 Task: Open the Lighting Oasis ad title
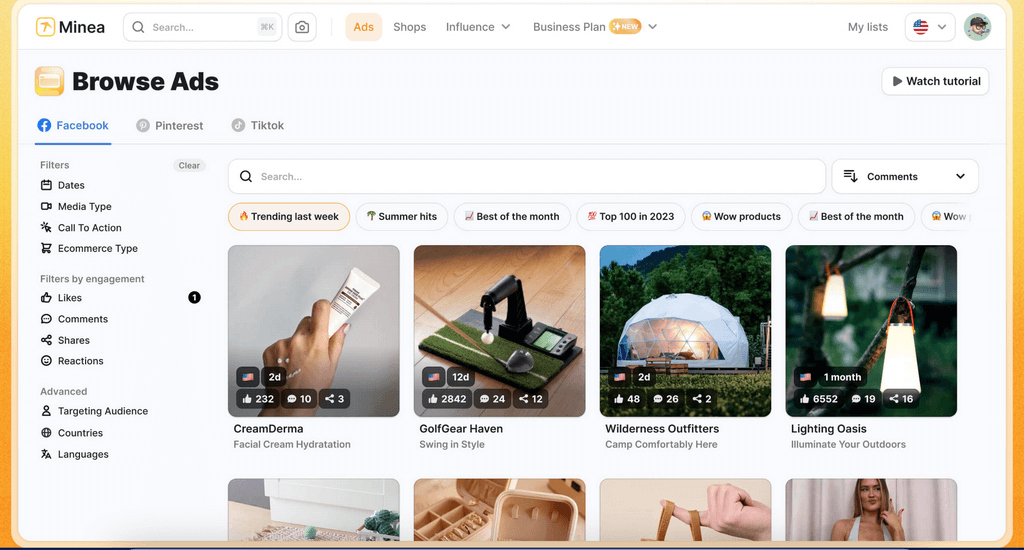[x=829, y=429]
